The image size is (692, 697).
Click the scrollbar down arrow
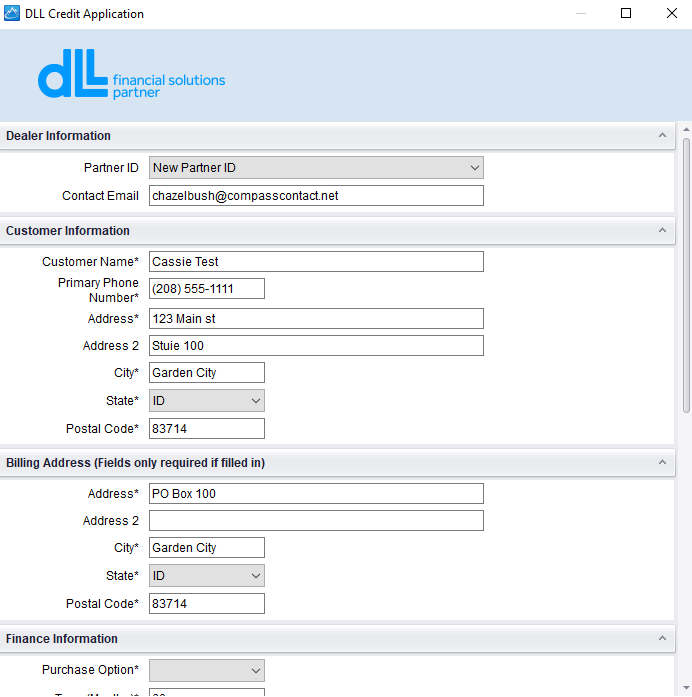pyautogui.click(x=686, y=689)
